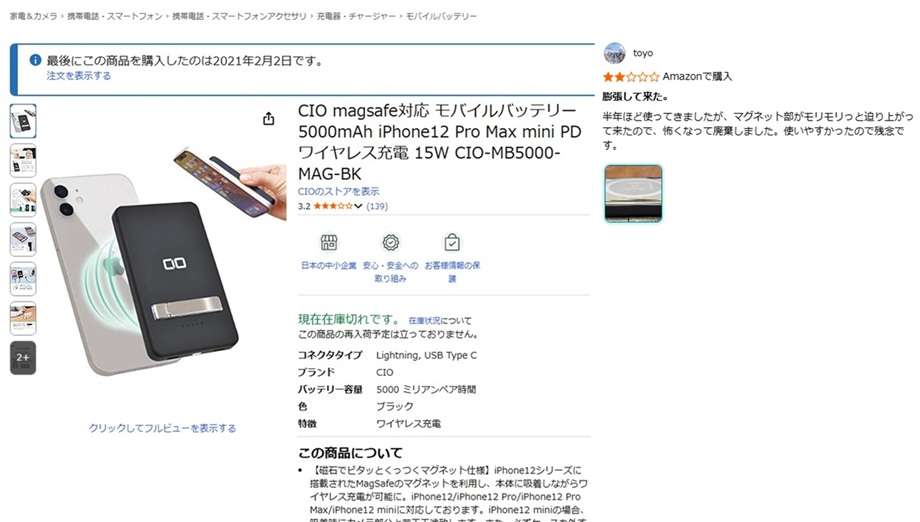The width and height of the screenshot is (920, 522).
Task: Click 在庫状況 stock status link
Action: (x=424, y=321)
